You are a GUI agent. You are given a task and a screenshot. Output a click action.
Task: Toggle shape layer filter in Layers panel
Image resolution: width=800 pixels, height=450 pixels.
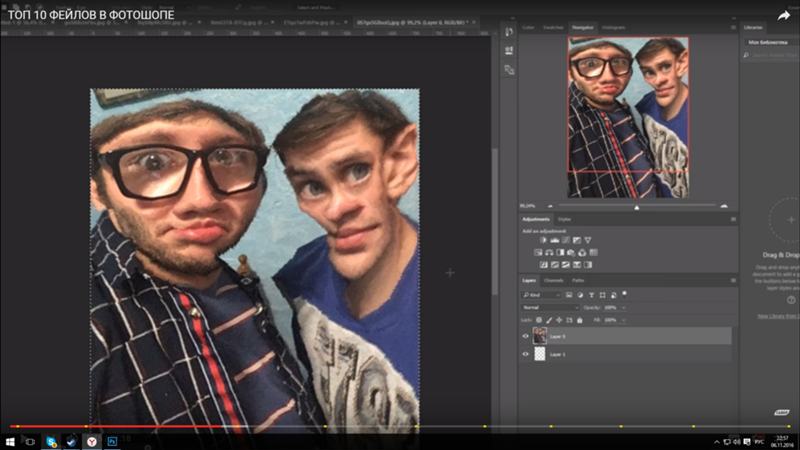[x=603, y=295]
